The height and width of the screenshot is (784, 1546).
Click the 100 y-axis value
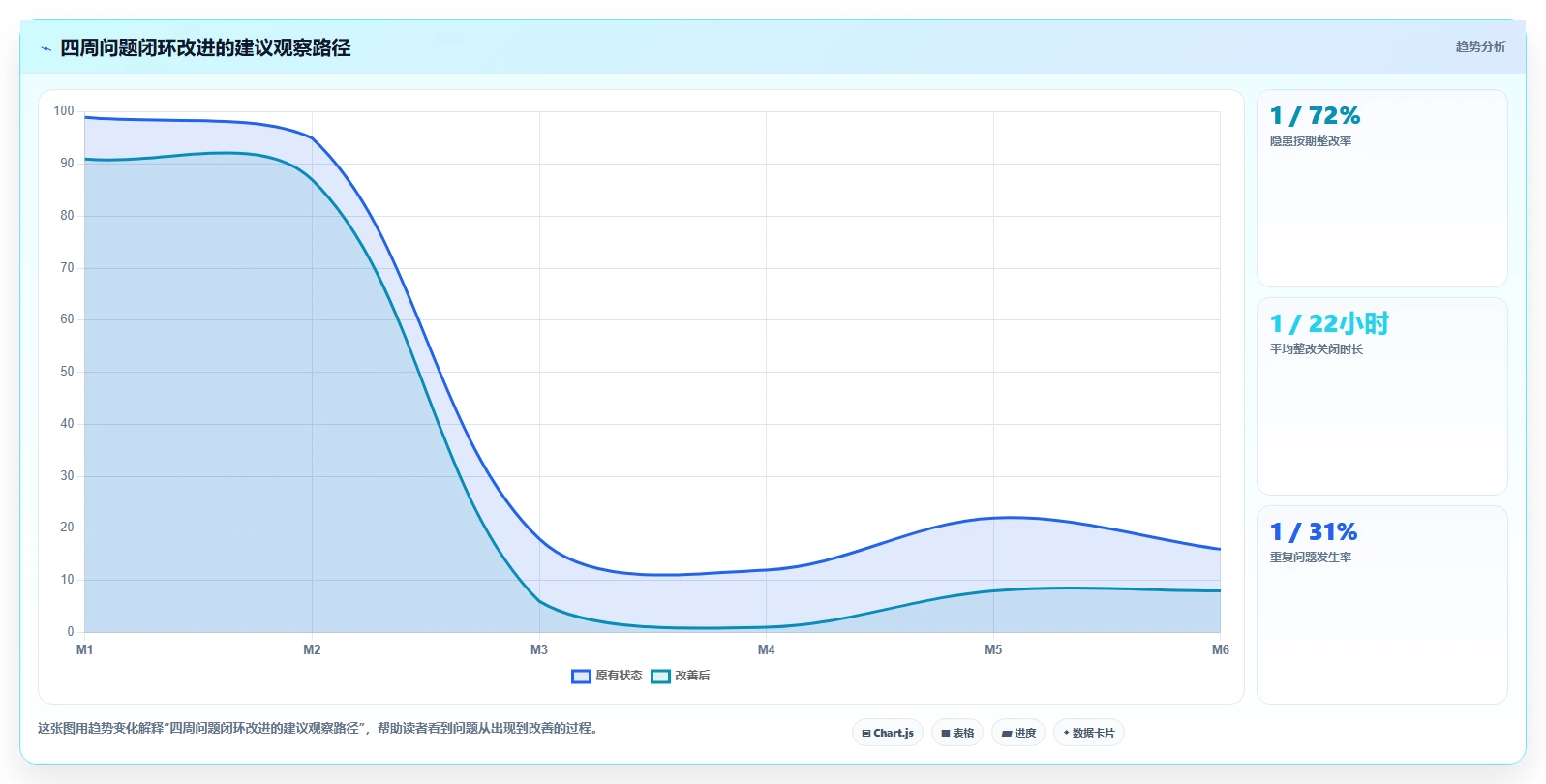(x=64, y=111)
